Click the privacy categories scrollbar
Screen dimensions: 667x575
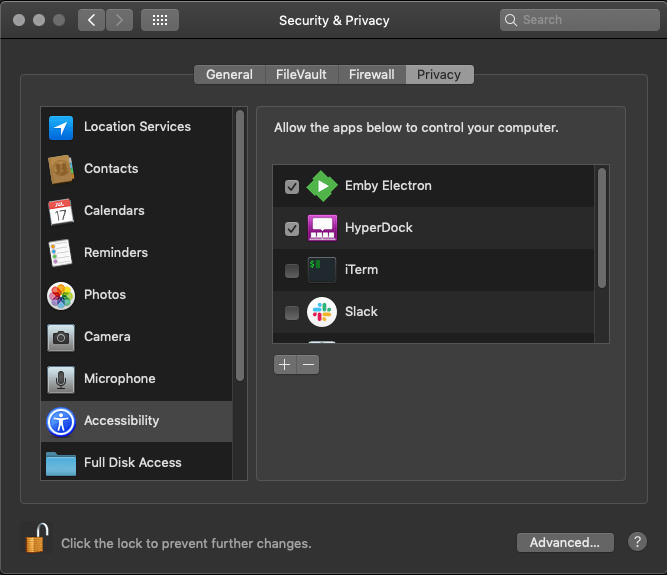240,246
